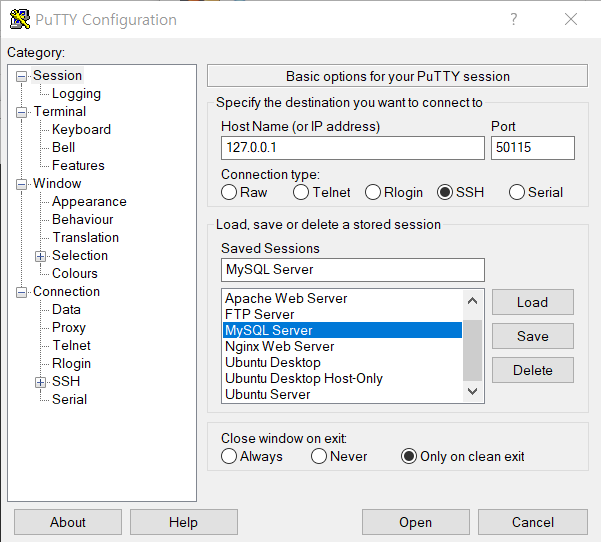
Task: Open the Session category
Action: point(57,76)
